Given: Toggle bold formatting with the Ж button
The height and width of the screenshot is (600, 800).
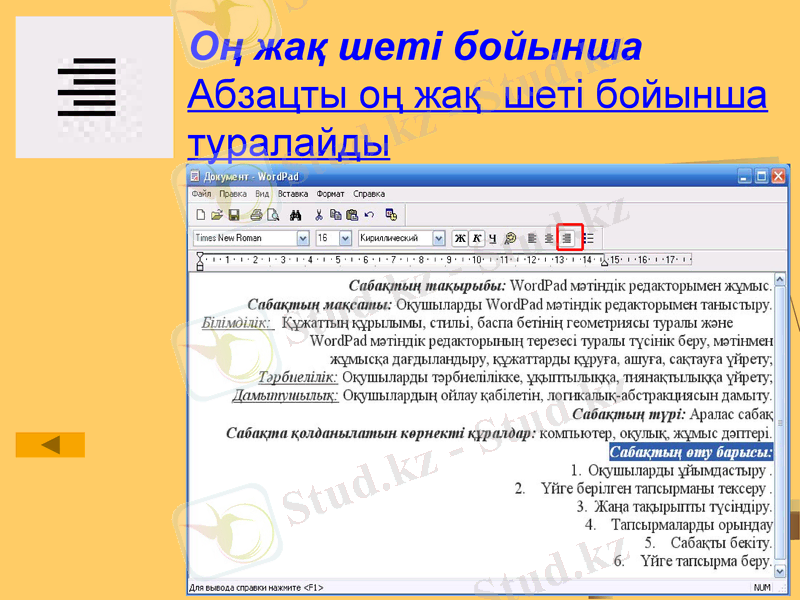Looking at the screenshot, I should click(x=459, y=237).
